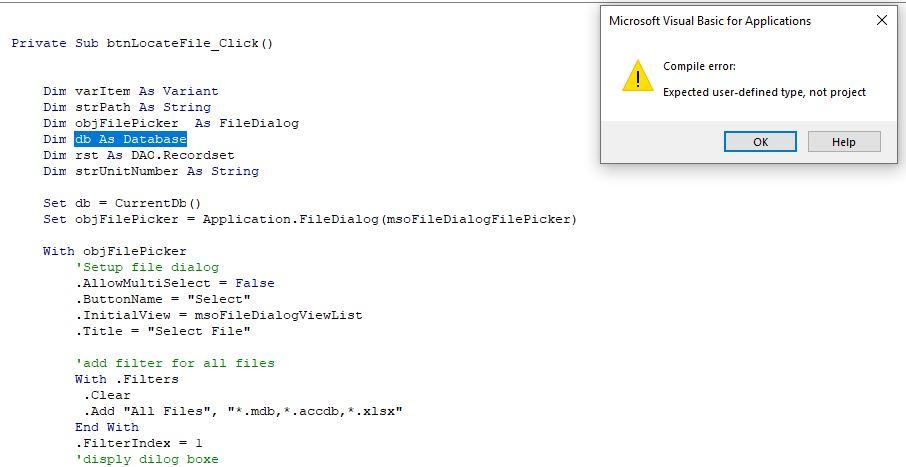906x467 pixels.
Task: Click the '.AllowMultiSelect = False' line
Action: pos(174,283)
